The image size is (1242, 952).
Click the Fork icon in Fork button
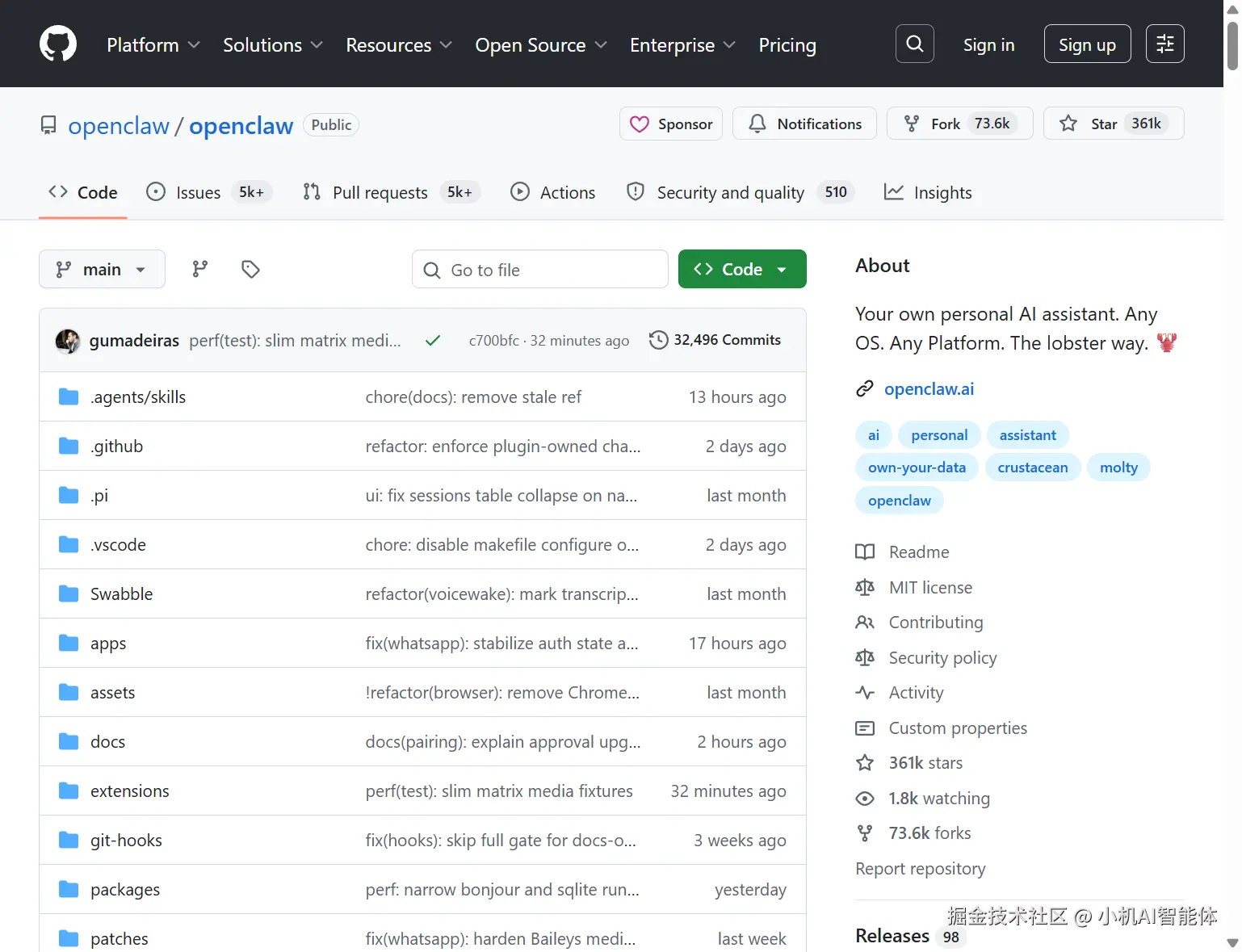[x=912, y=124]
